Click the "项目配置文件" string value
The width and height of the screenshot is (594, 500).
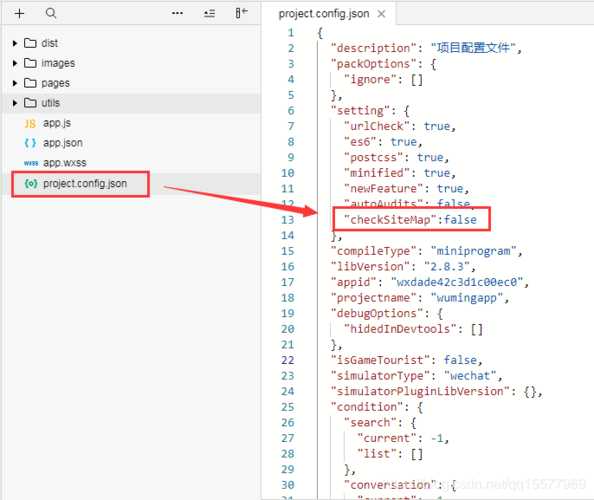(473, 48)
